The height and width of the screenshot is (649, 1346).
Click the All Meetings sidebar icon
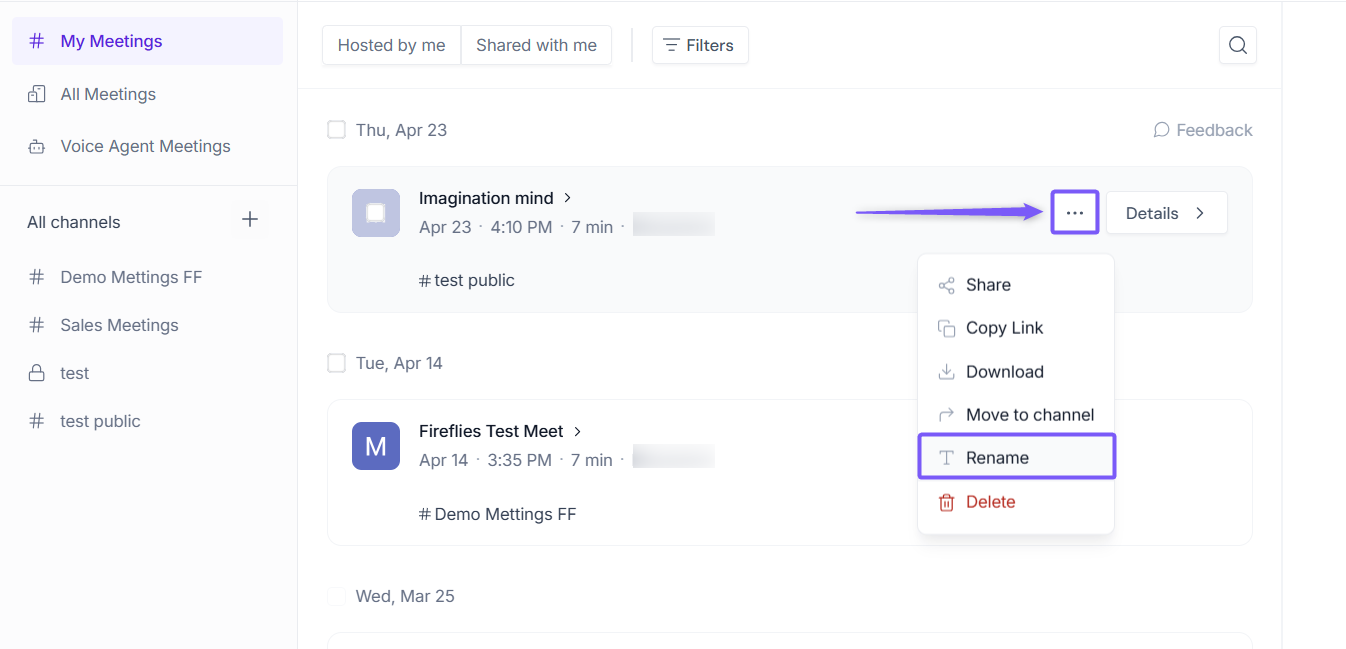click(37, 94)
